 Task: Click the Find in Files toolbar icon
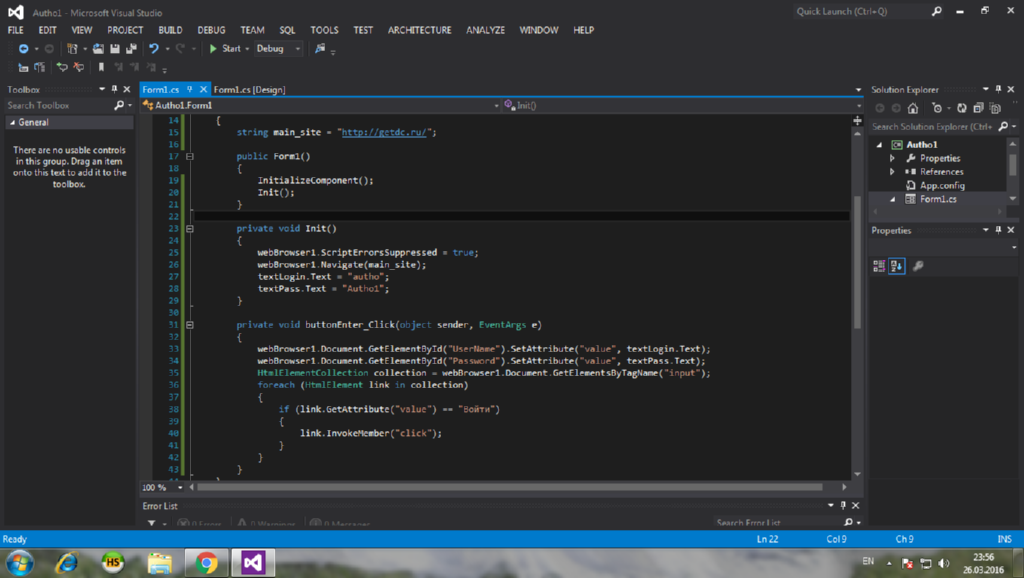pos(320,49)
